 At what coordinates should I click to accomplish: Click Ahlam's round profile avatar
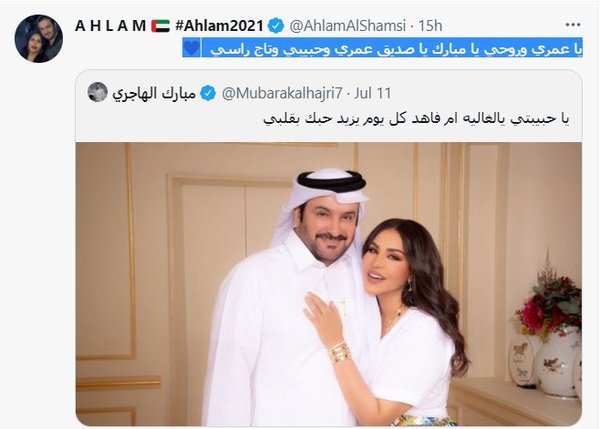point(39,39)
